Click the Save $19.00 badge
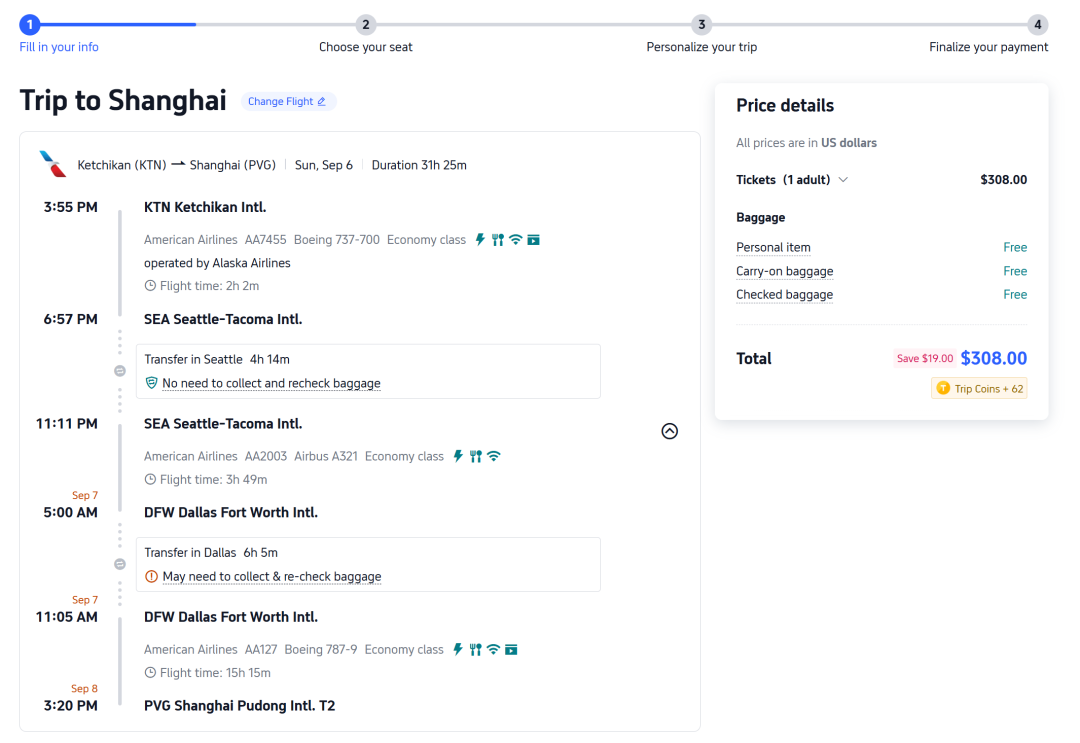The width and height of the screenshot is (1080, 743). [x=925, y=358]
